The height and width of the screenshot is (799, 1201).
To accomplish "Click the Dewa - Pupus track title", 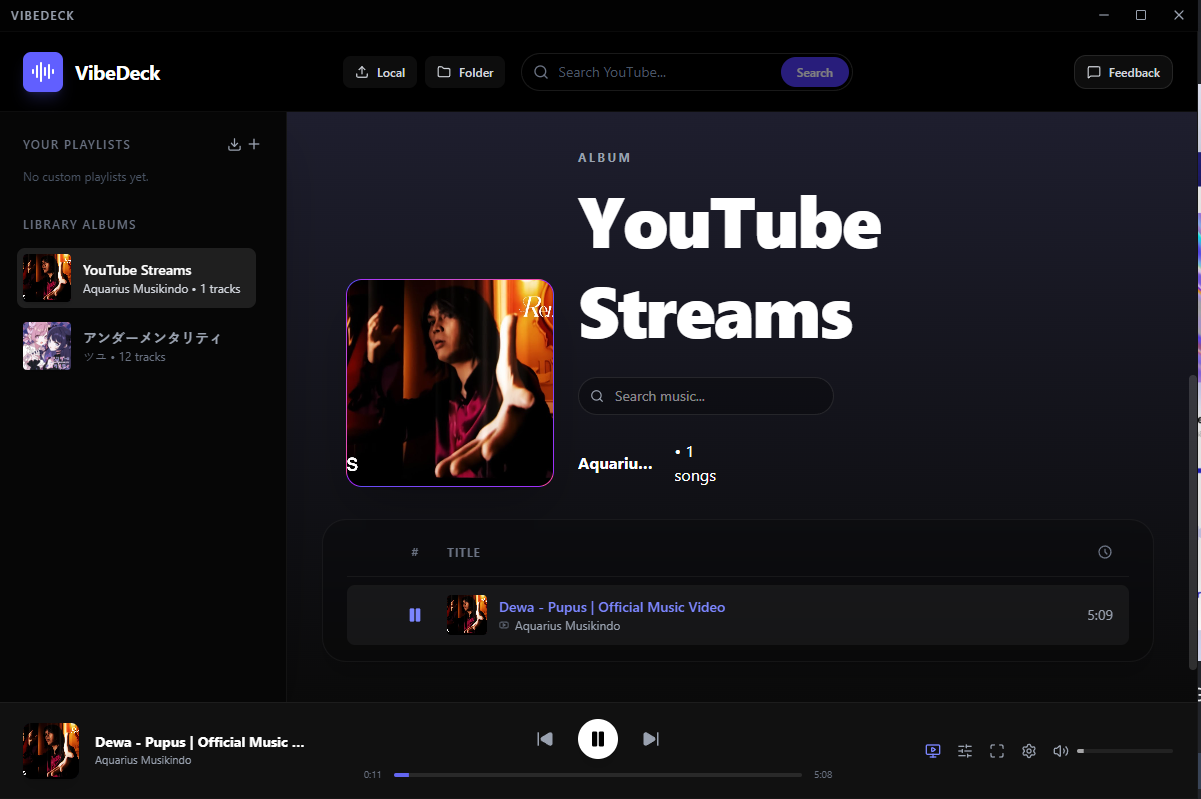I will tap(612, 607).
